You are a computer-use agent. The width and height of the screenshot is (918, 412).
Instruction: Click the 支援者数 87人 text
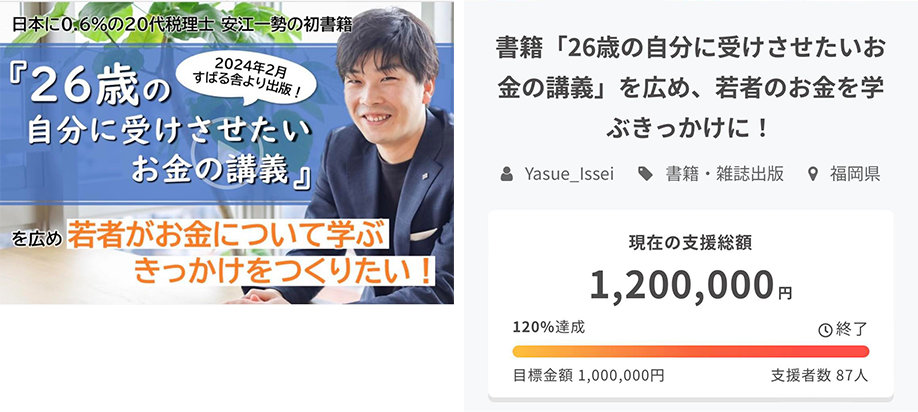(820, 376)
